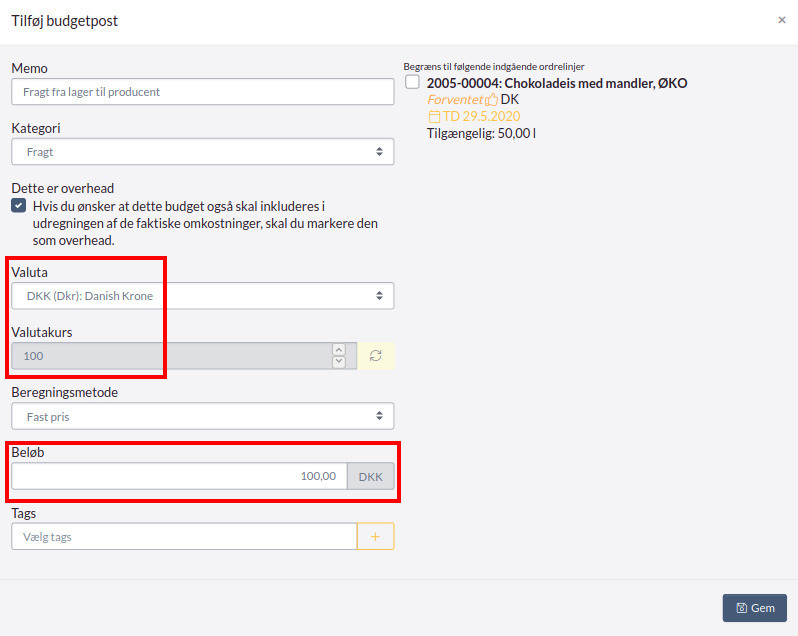Increase Valutakurs with the up arrow
The height and width of the screenshot is (636, 798).
[x=338, y=350]
